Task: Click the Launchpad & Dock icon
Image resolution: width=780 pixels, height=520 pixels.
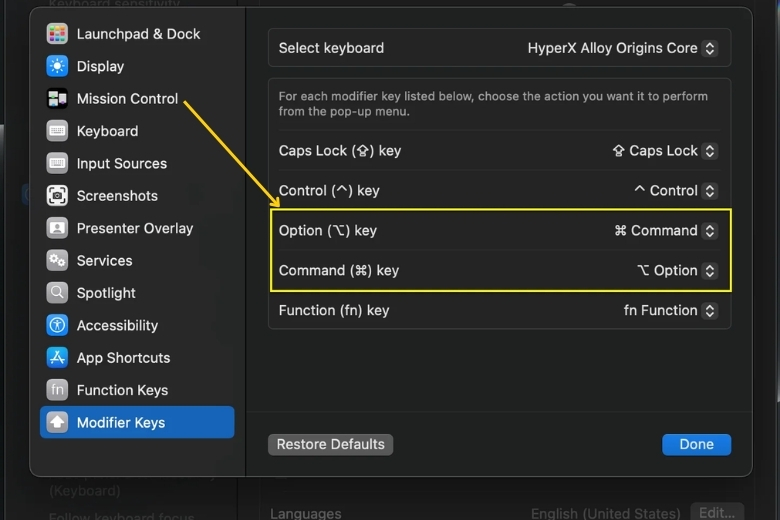Action: click(57, 34)
